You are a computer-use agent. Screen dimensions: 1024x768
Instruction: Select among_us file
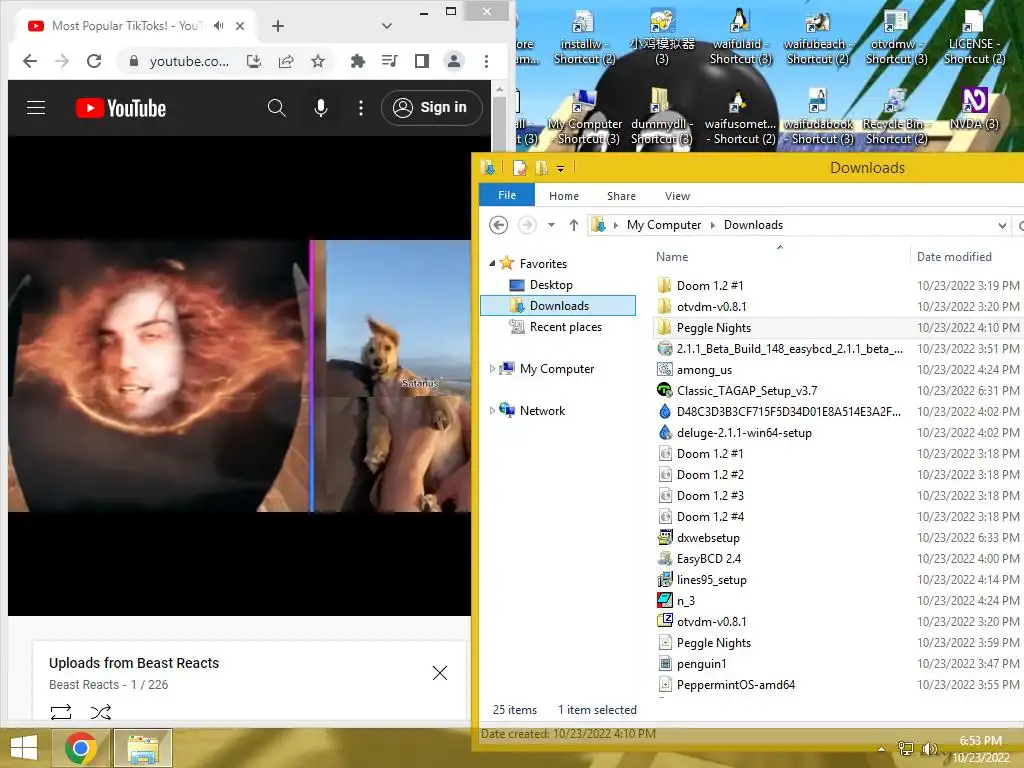coord(704,370)
